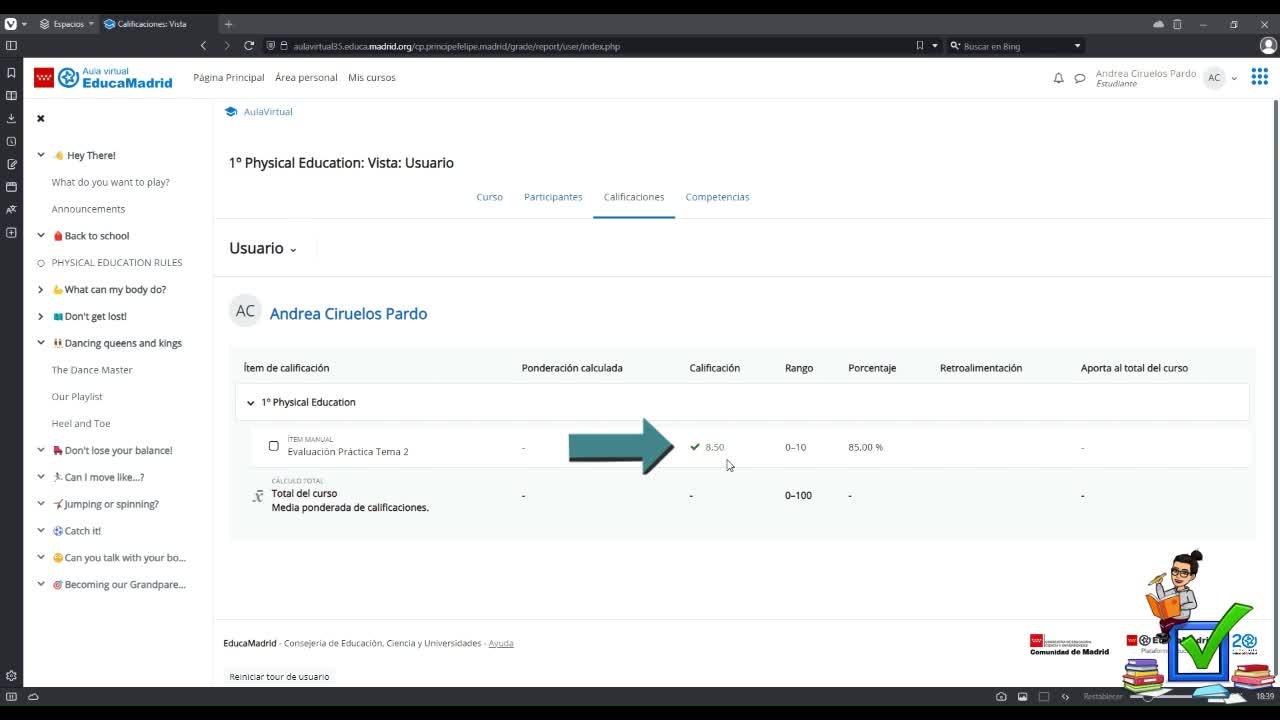Go to Página Principal
This screenshot has height=720, width=1280.
(x=229, y=77)
